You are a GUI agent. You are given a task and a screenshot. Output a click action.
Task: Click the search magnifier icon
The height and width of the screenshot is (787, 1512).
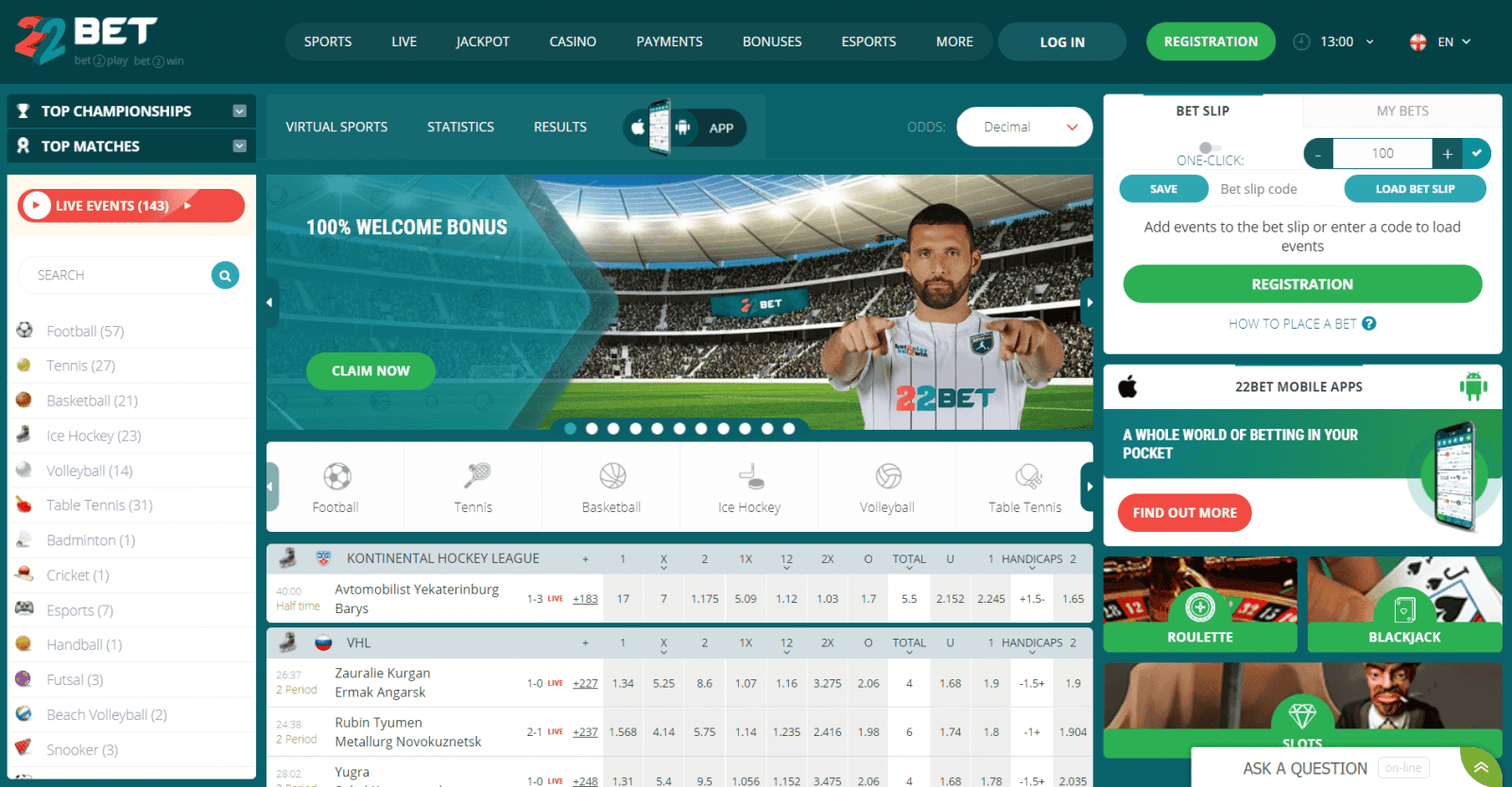pos(225,275)
